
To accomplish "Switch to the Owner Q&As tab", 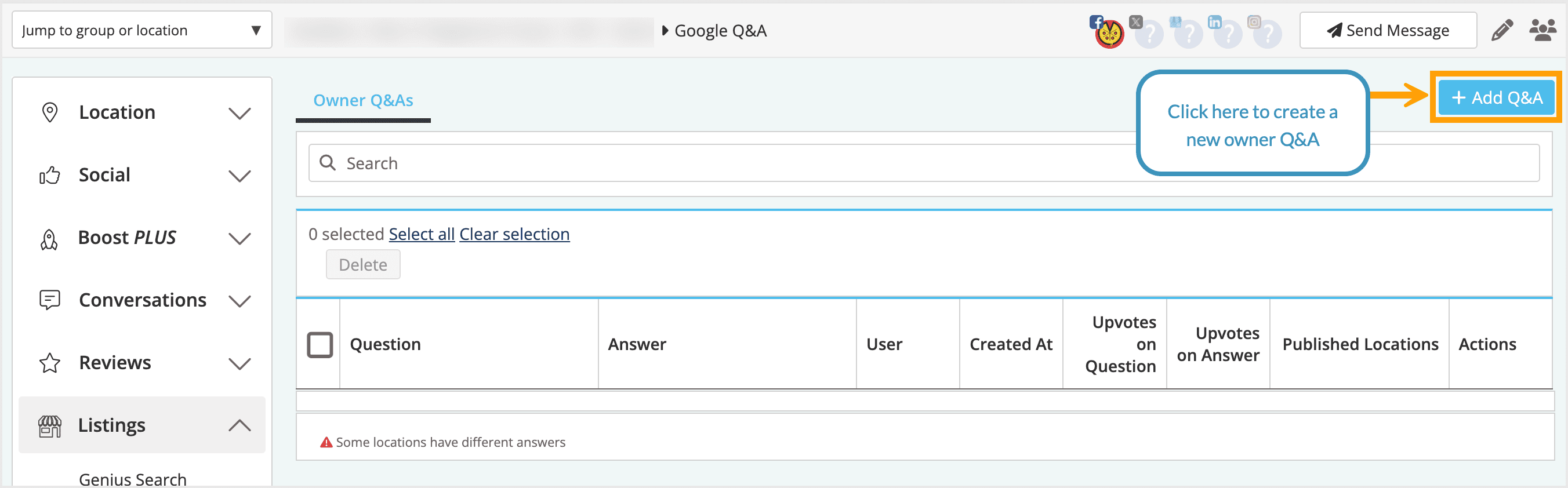I will tap(363, 100).
